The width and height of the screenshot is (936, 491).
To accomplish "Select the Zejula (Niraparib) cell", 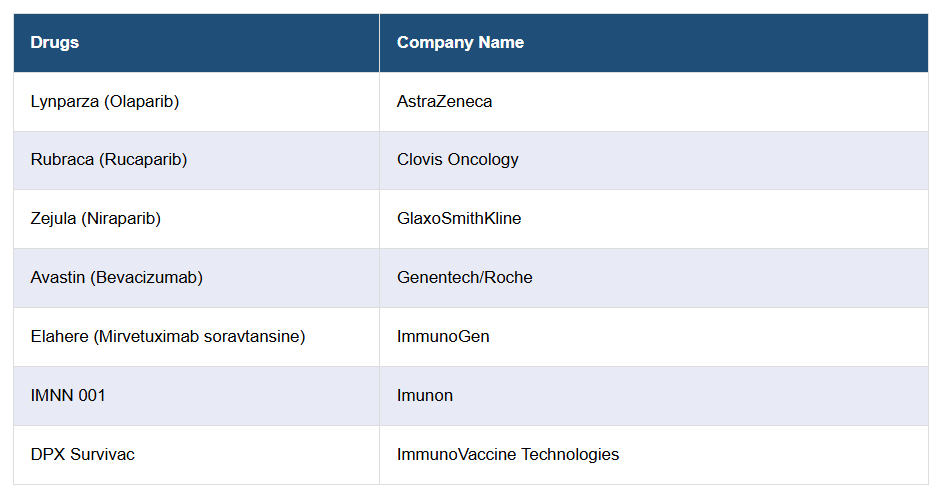I will coord(96,218).
